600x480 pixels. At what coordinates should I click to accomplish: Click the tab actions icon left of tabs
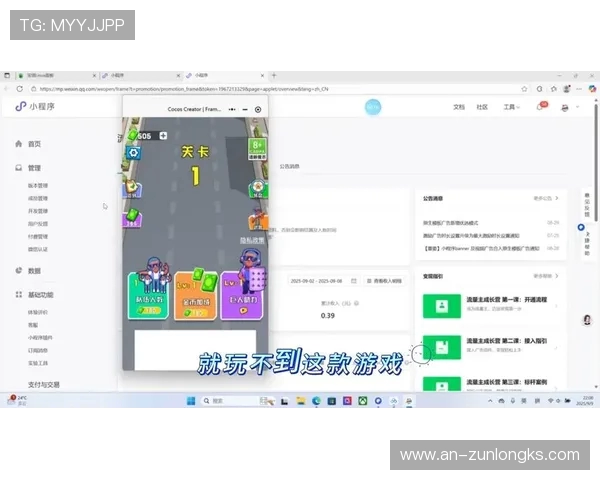(x=7, y=75)
